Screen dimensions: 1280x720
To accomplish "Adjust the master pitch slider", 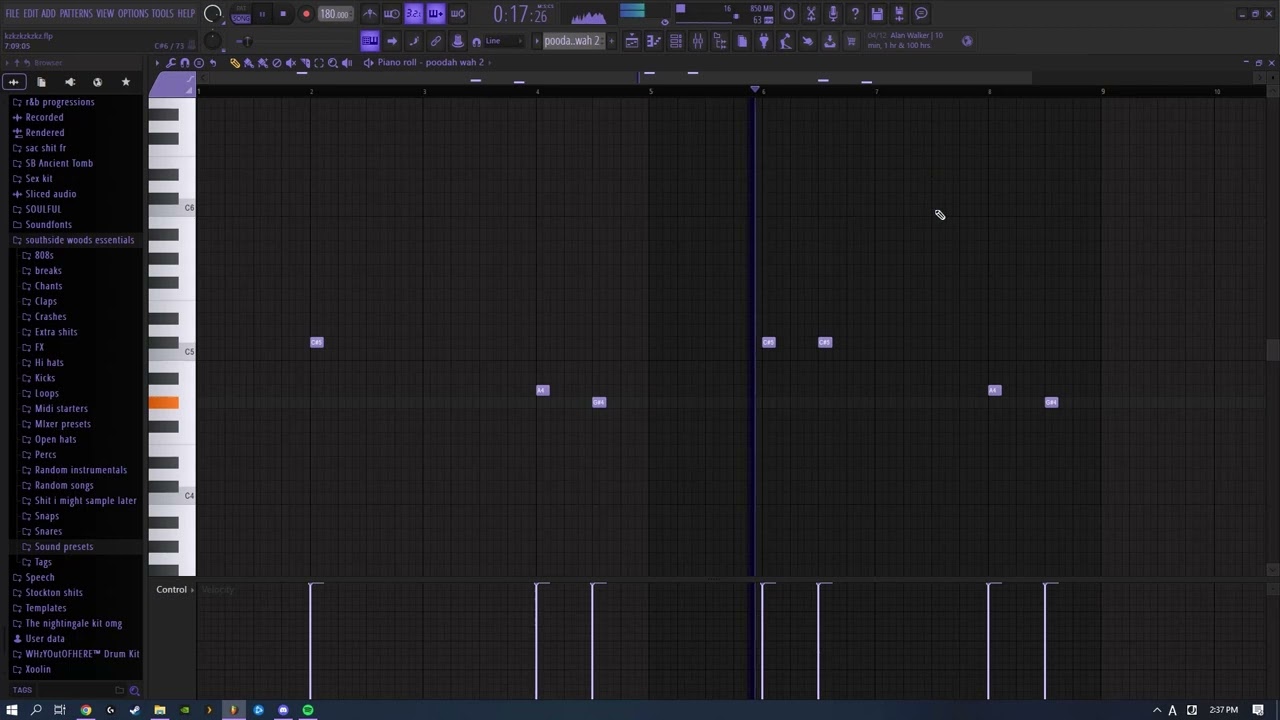I will tap(245, 41).
